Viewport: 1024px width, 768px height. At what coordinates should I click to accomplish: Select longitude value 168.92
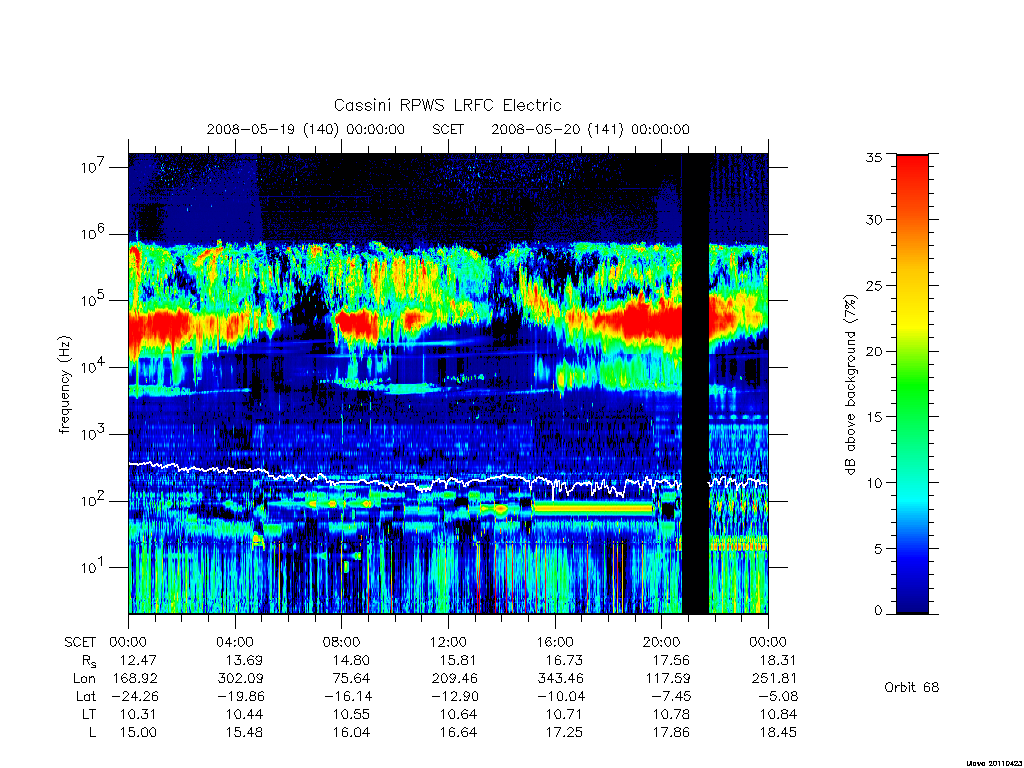(135, 679)
